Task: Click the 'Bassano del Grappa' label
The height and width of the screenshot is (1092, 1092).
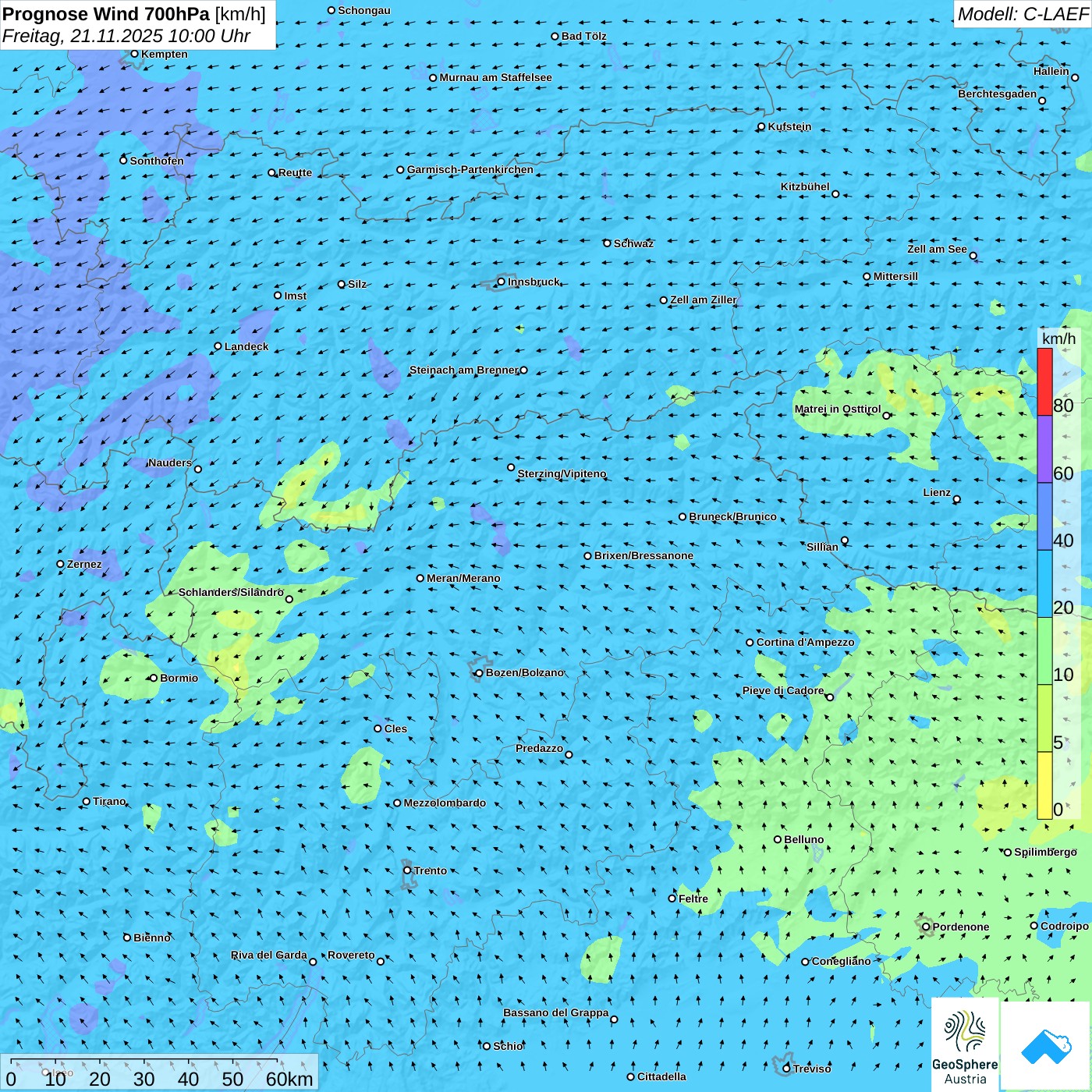Action: (555, 1012)
